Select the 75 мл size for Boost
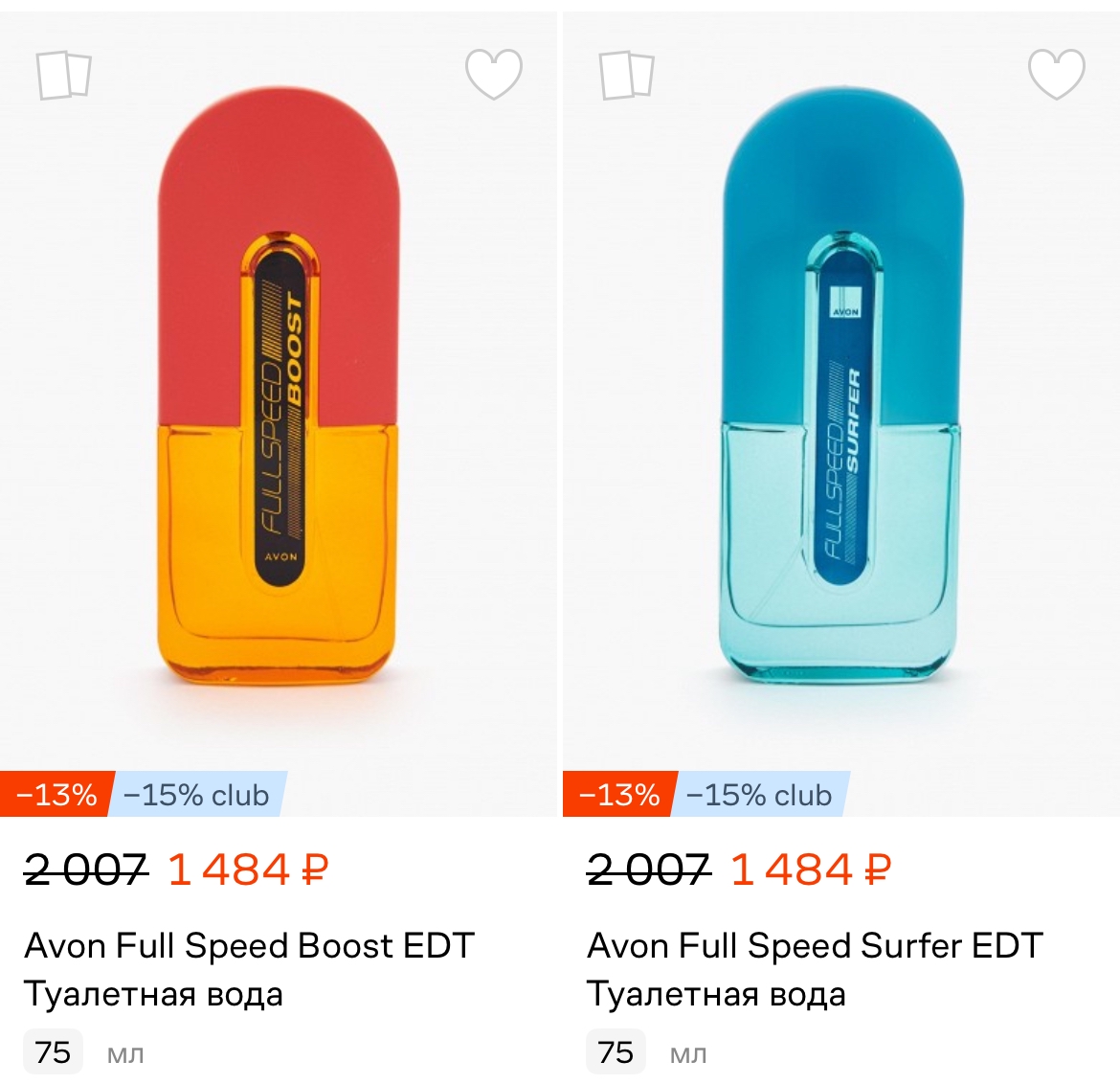 pyautogui.click(x=54, y=1051)
